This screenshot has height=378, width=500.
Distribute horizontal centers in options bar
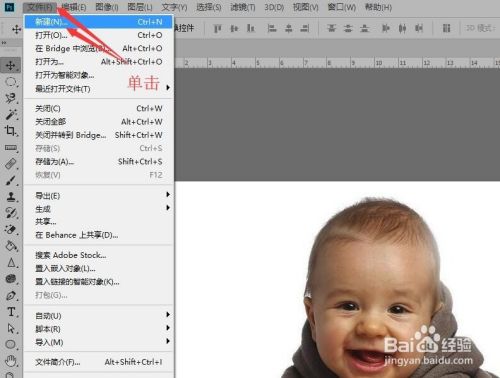coord(402,29)
